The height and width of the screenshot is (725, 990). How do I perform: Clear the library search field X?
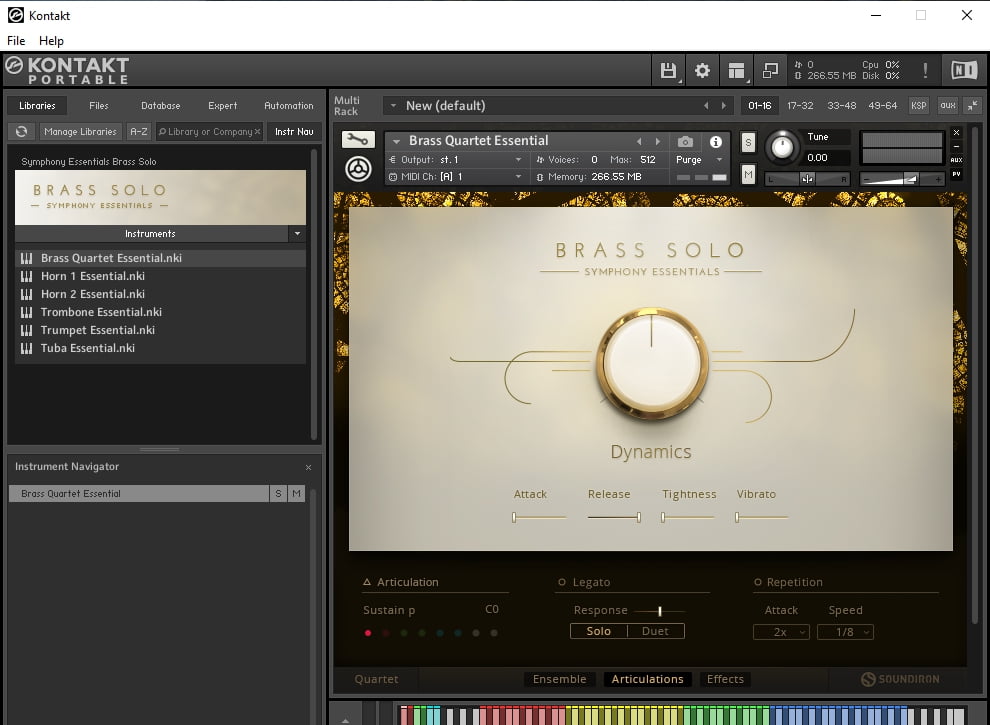[257, 131]
